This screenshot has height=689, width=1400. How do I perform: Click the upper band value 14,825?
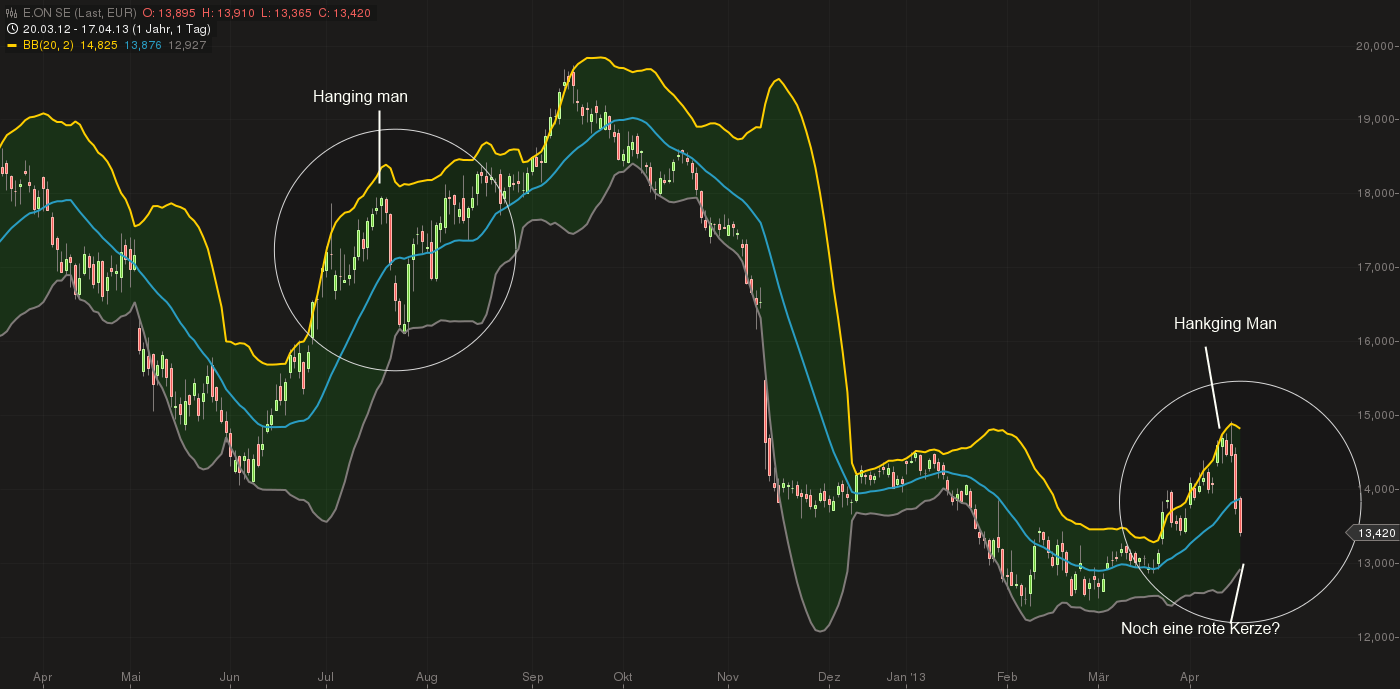(99, 45)
